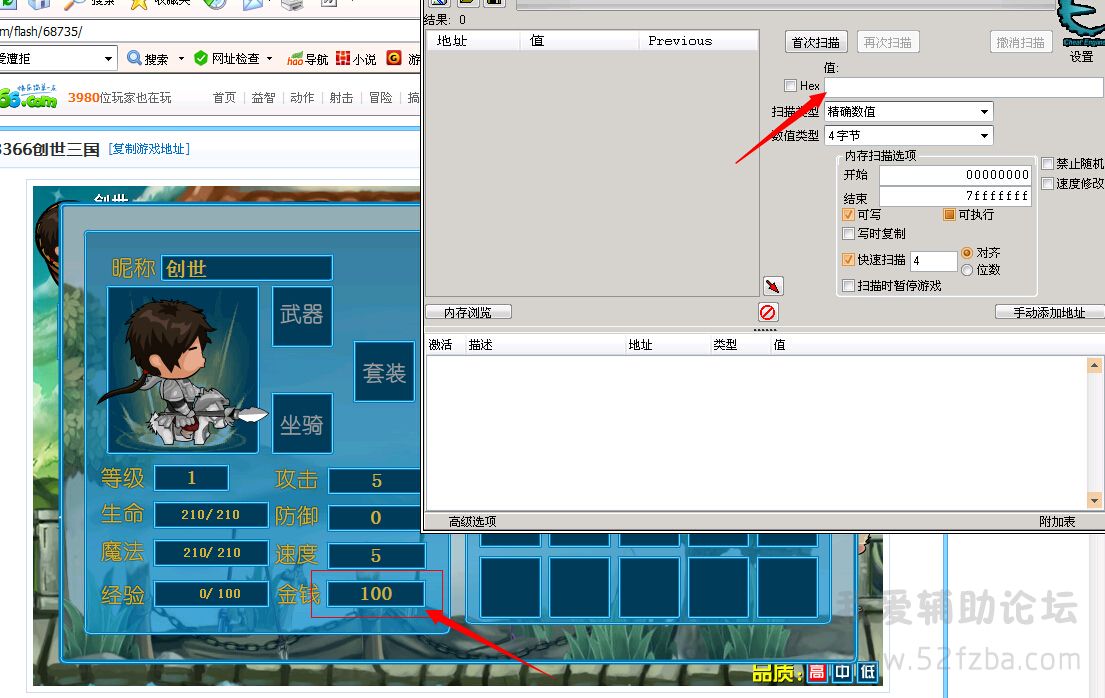1105x698 pixels.
Task: Open 附加表 at bottom right
Action: tap(1056, 521)
